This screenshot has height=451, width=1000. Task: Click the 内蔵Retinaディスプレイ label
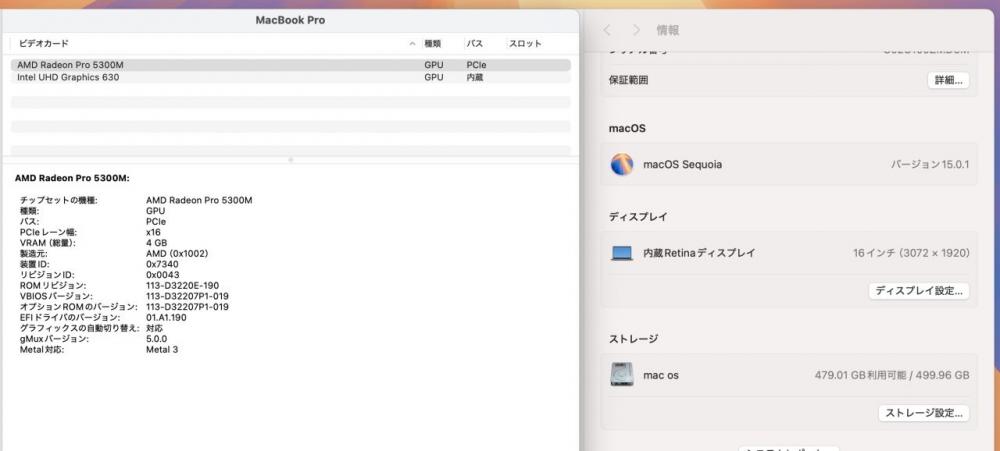click(699, 253)
